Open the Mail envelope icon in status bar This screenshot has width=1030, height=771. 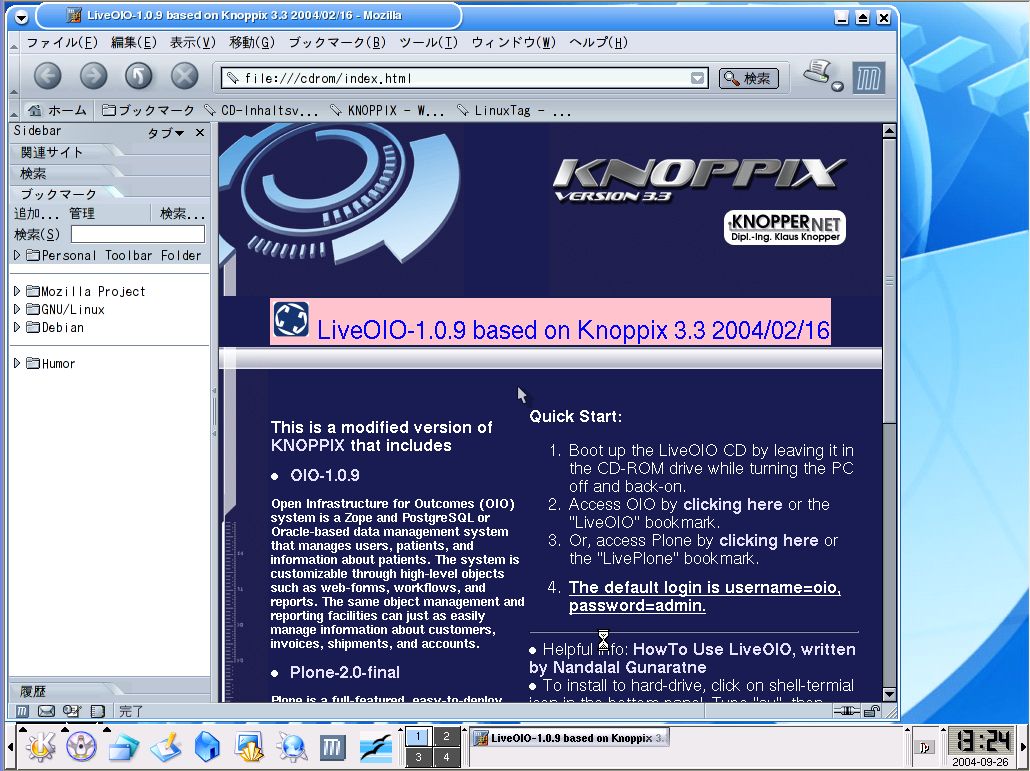(46, 711)
